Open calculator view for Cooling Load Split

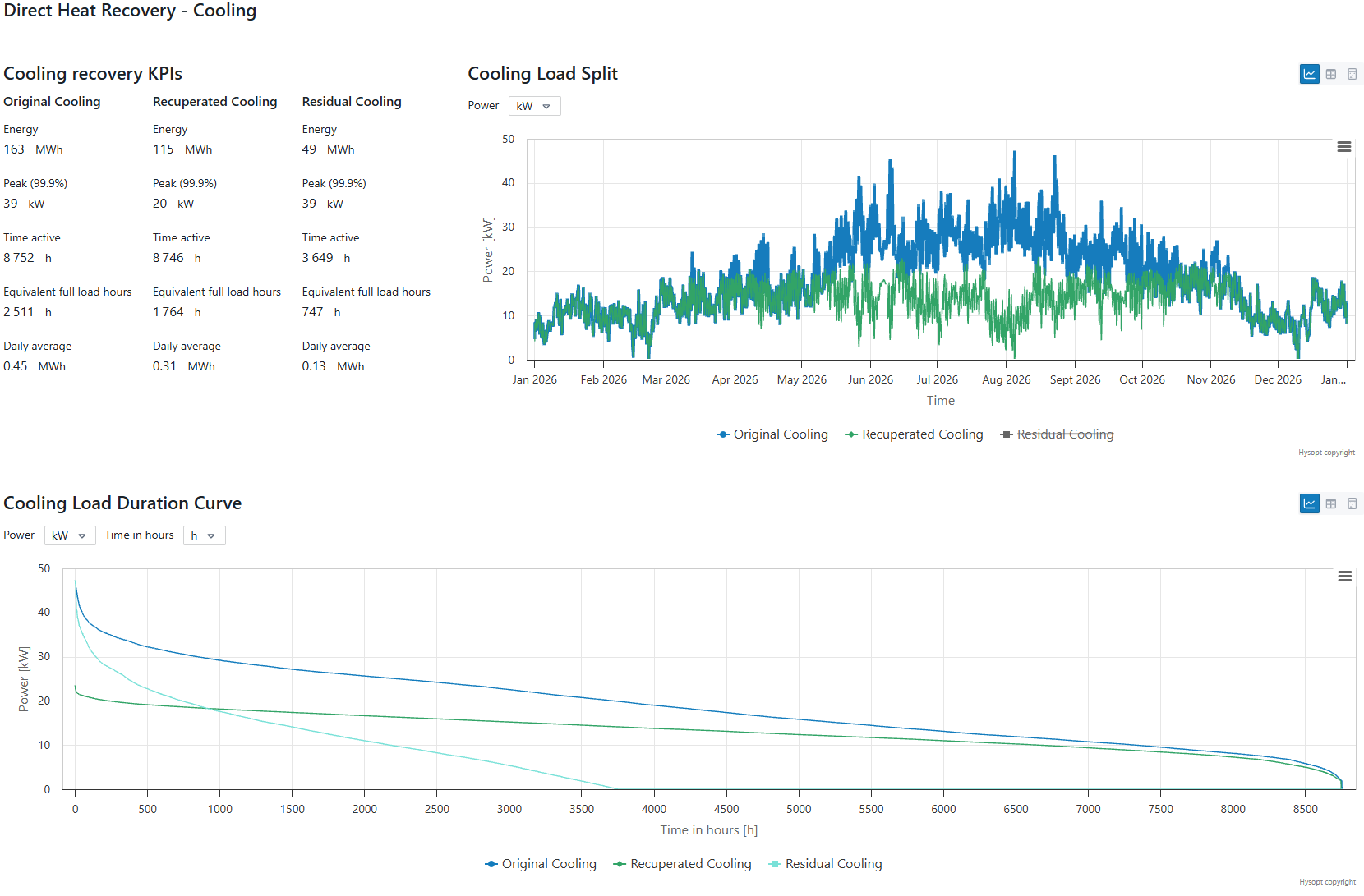pos(1352,74)
